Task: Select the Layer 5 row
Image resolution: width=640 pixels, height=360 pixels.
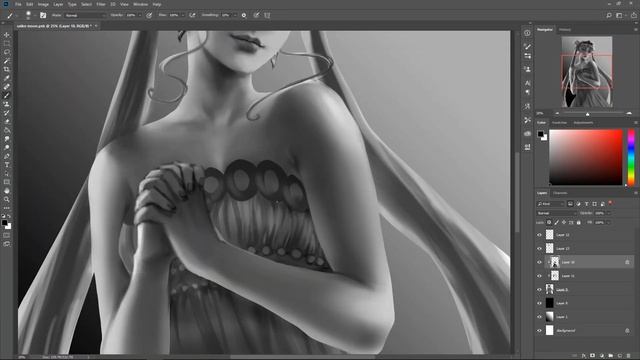Action: (x=585, y=289)
